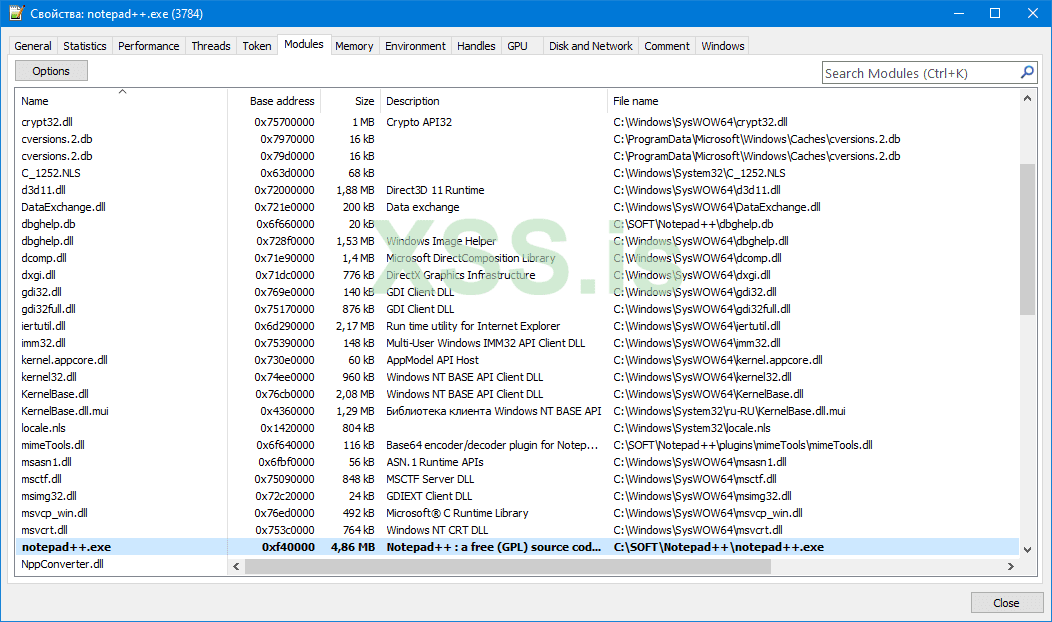The width and height of the screenshot is (1052, 622).
Task: Open the Statistics tab
Action: point(85,46)
